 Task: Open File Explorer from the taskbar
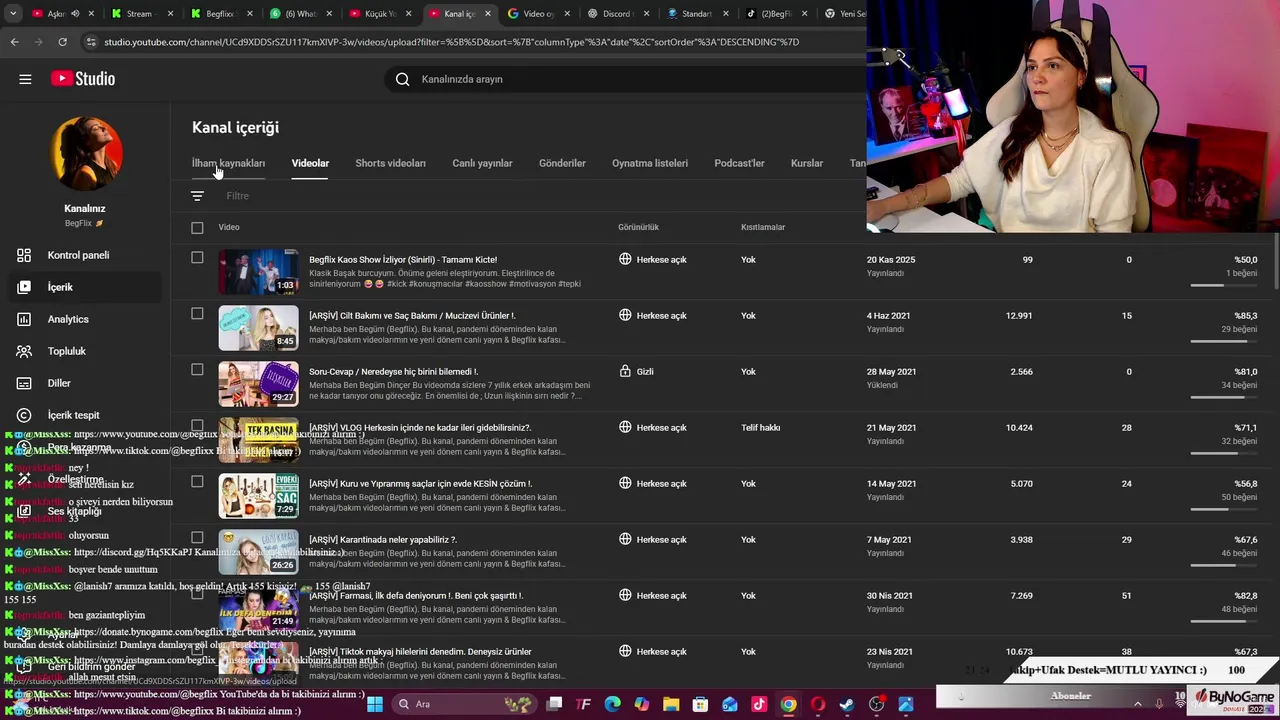pyautogui.click(x=671, y=704)
